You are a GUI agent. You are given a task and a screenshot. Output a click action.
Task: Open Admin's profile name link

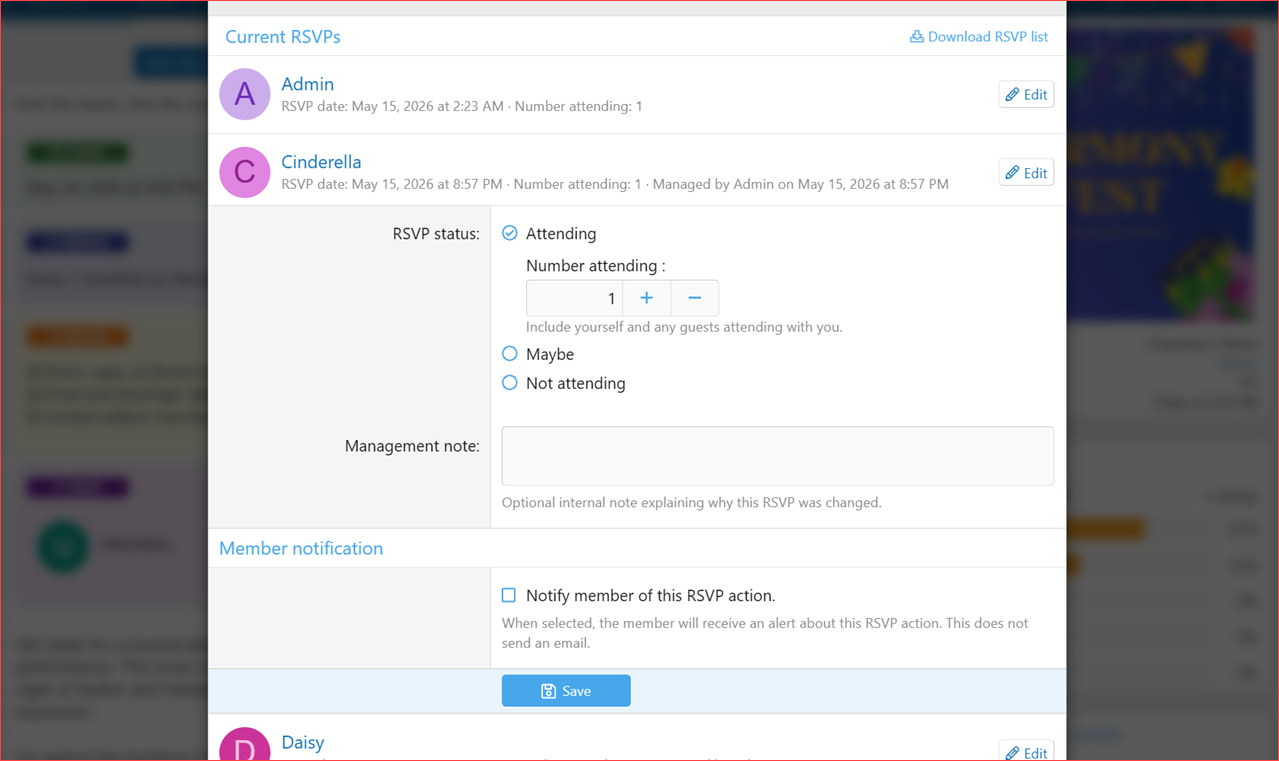[x=307, y=84]
